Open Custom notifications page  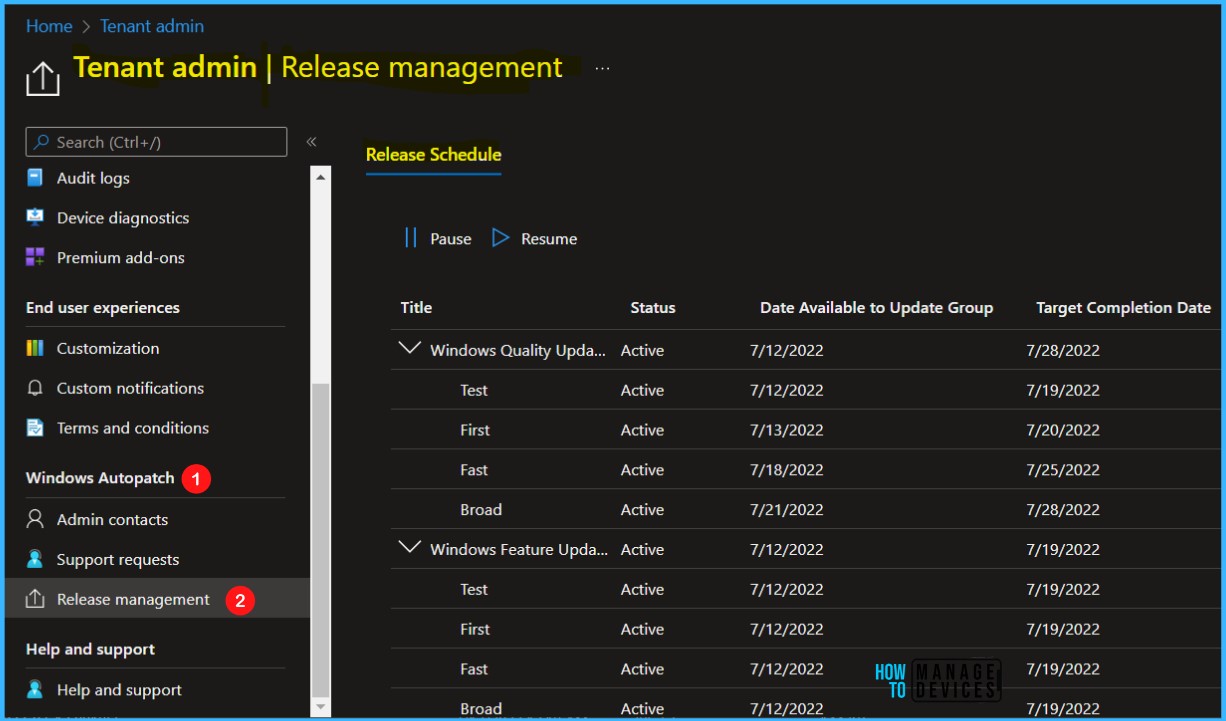tap(130, 388)
